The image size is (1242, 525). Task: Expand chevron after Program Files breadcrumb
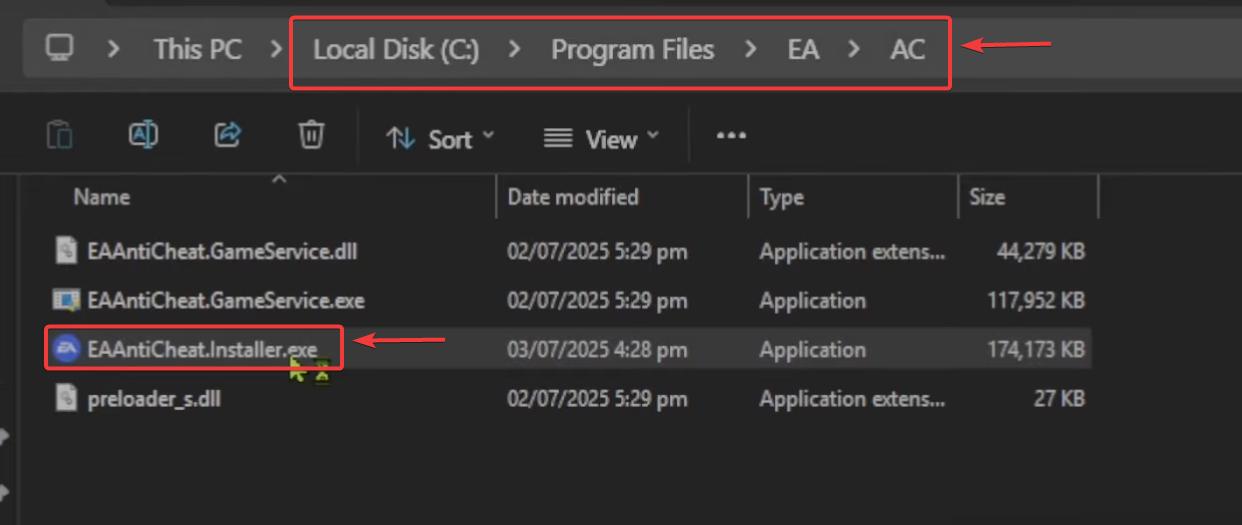click(x=751, y=49)
